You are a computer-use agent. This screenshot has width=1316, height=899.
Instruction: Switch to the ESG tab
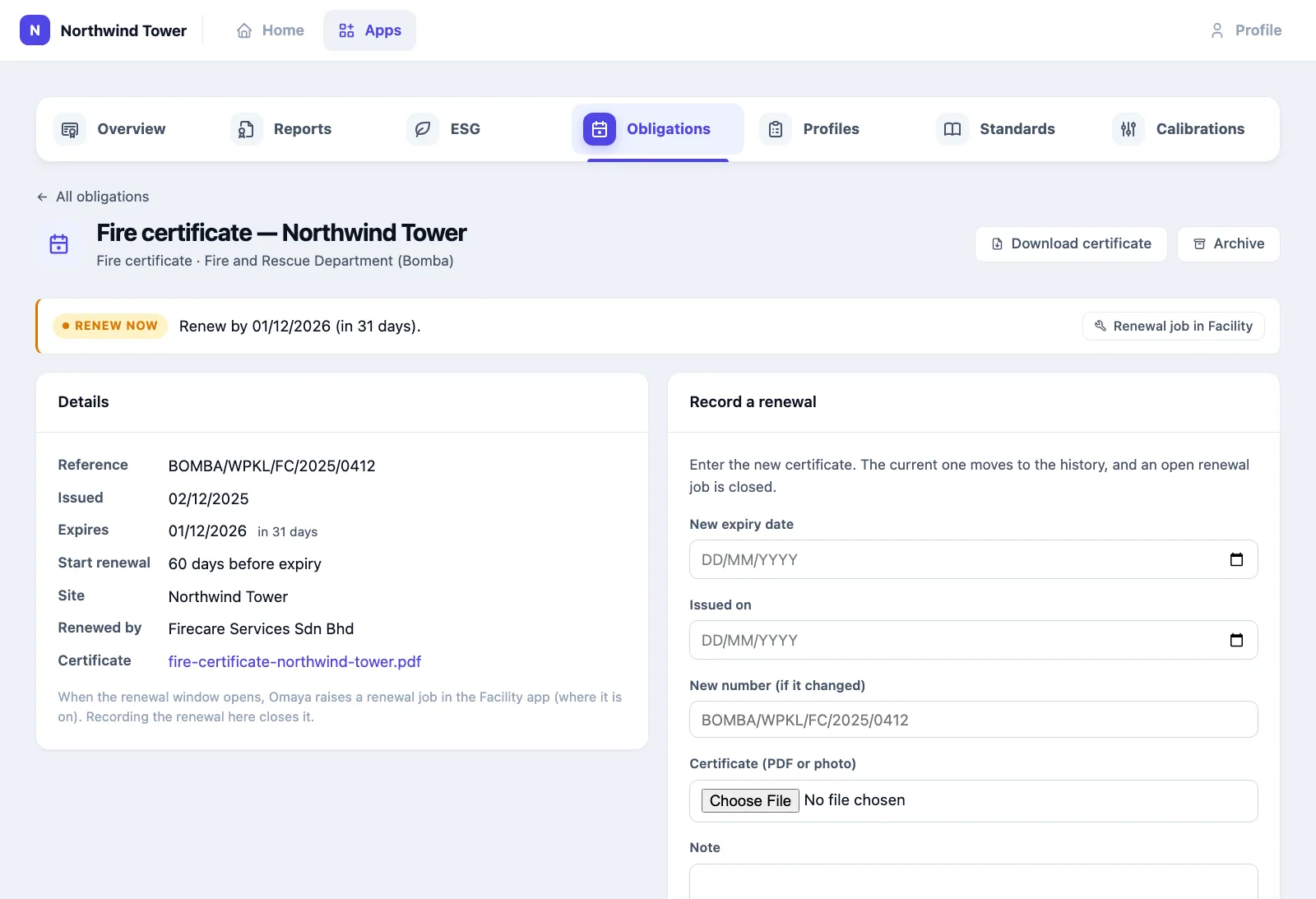[x=481, y=129]
